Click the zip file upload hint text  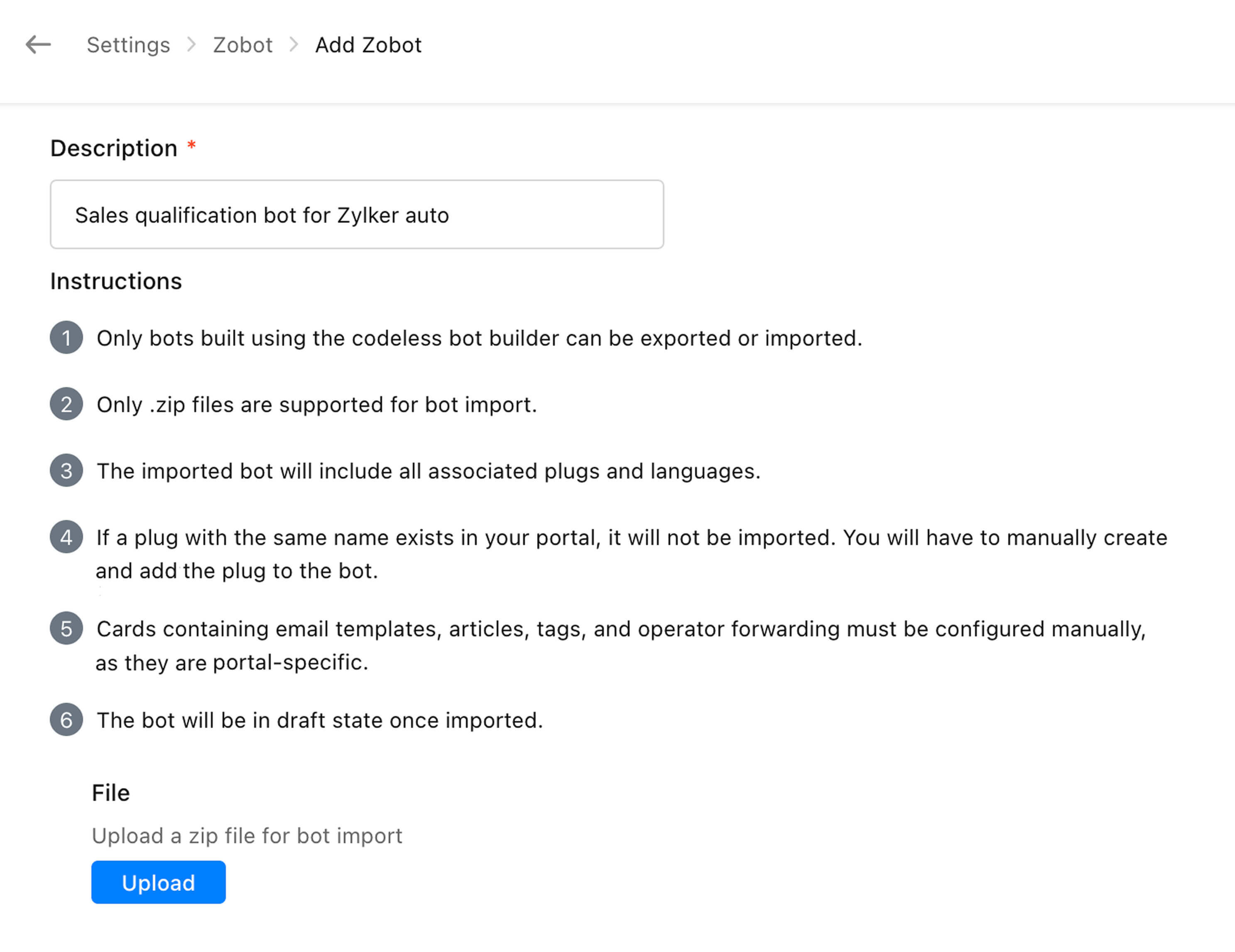pyautogui.click(x=247, y=836)
